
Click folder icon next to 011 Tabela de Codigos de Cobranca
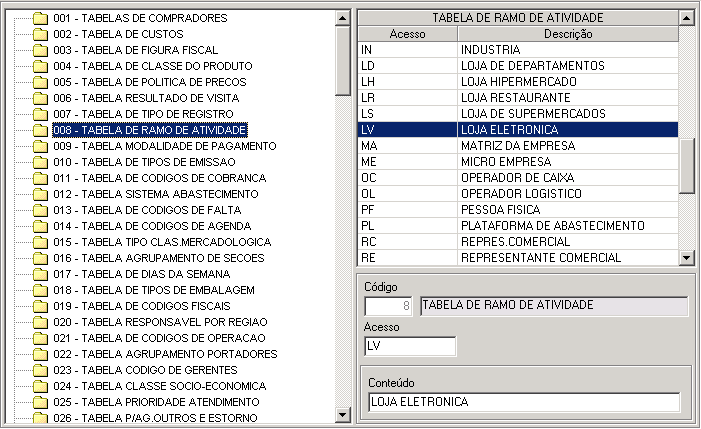(40, 178)
